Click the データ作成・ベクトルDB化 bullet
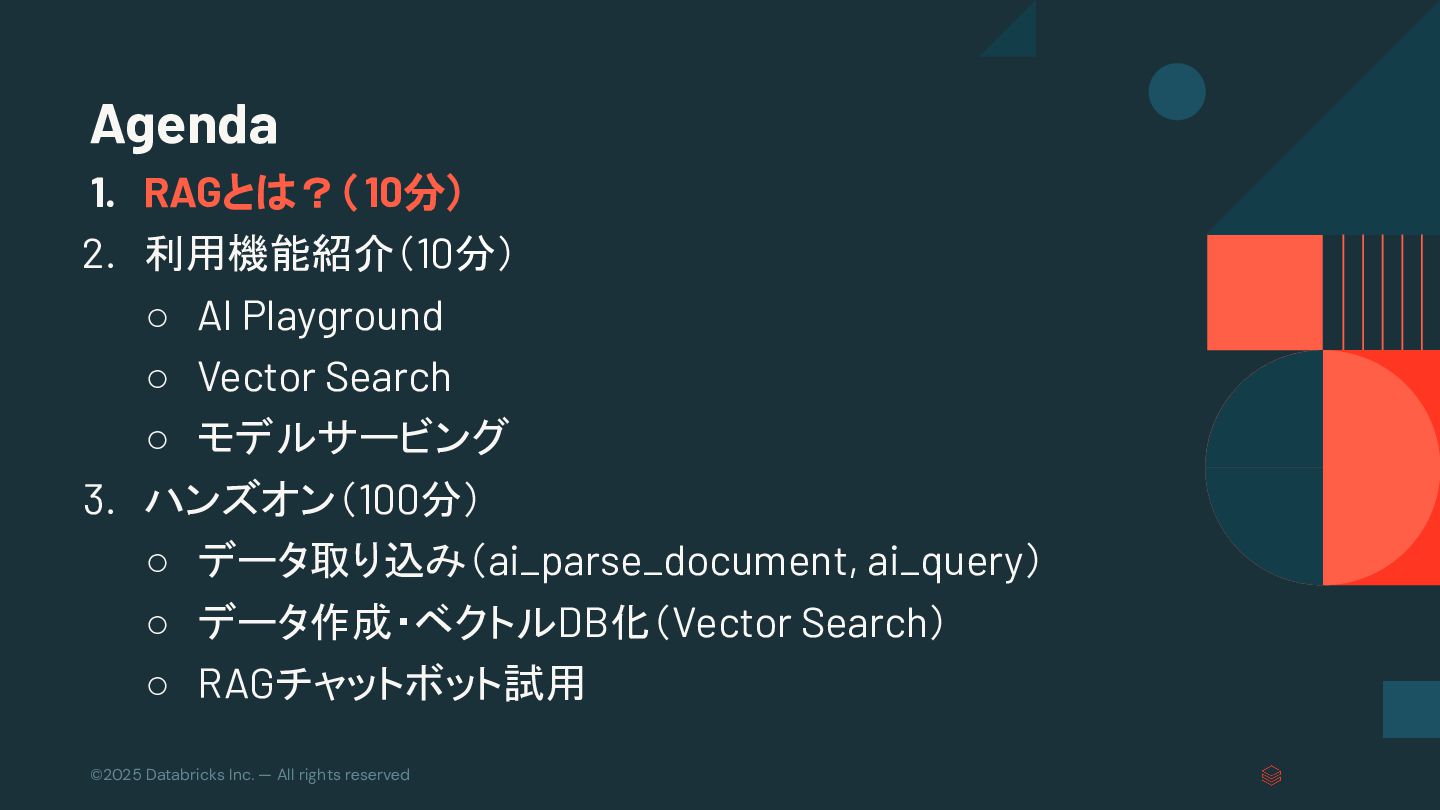This screenshot has width=1440, height=810. 571,622
